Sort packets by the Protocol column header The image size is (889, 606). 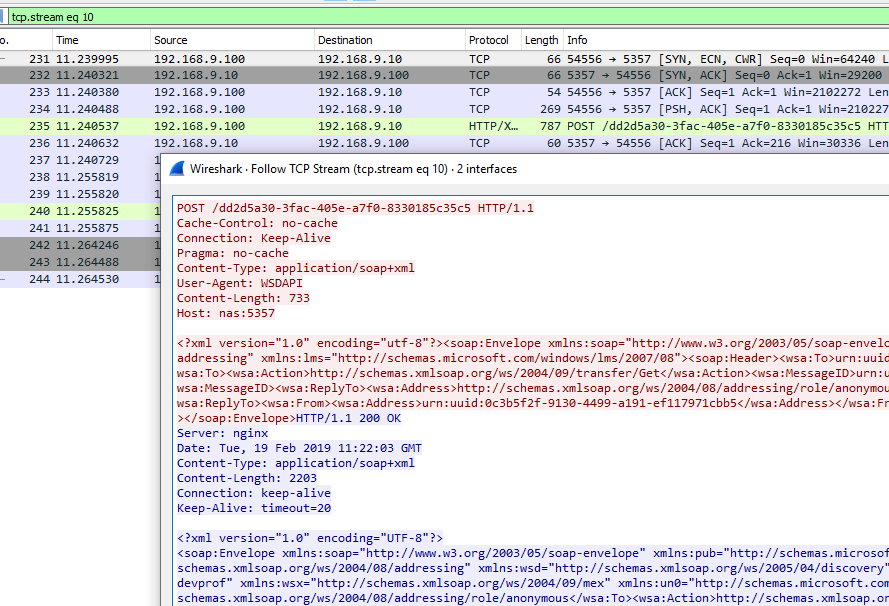point(493,40)
